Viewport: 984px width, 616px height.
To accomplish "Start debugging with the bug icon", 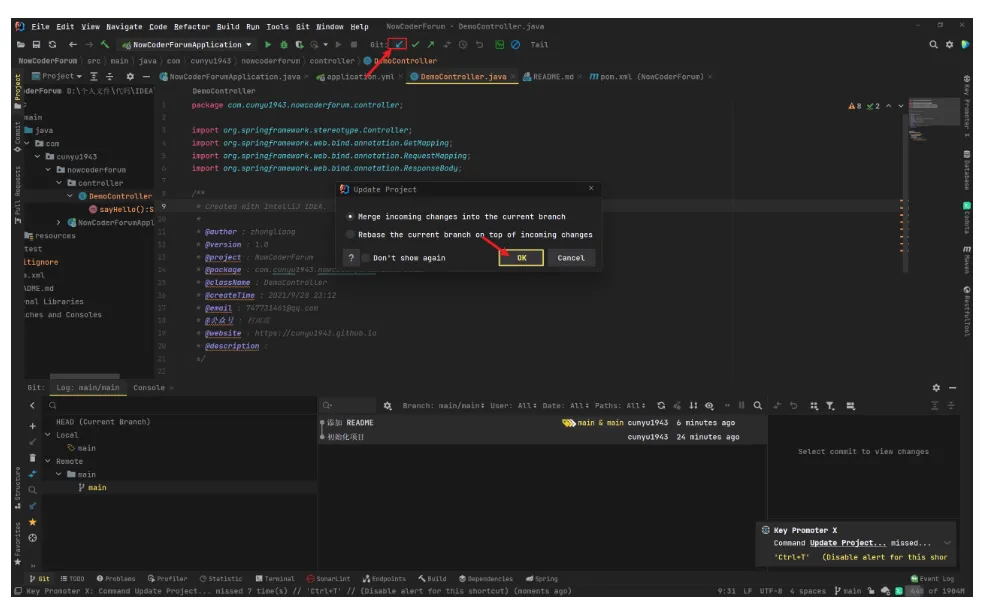I will pos(284,45).
